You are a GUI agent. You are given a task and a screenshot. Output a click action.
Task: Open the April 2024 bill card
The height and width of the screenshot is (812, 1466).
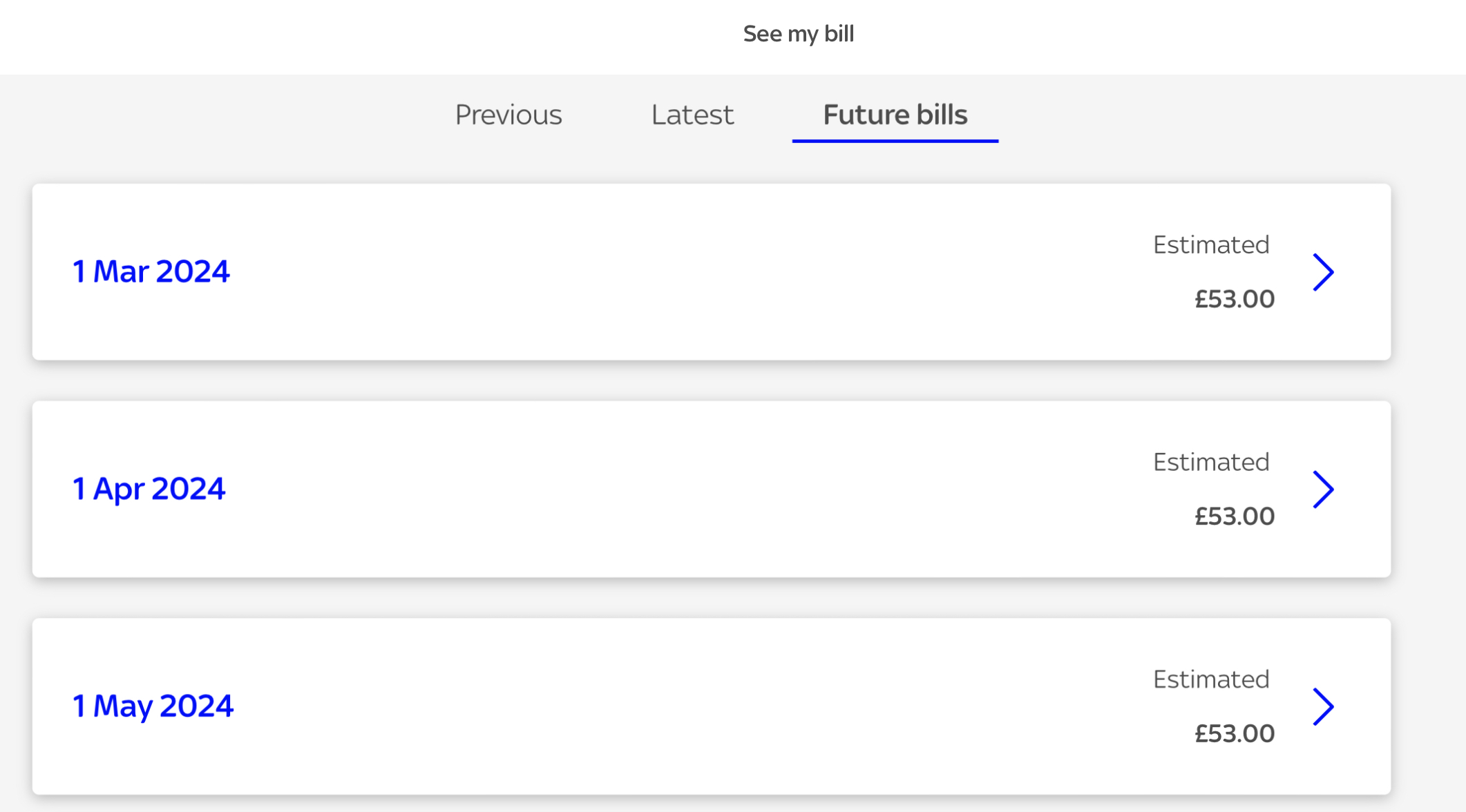pyautogui.click(x=712, y=490)
